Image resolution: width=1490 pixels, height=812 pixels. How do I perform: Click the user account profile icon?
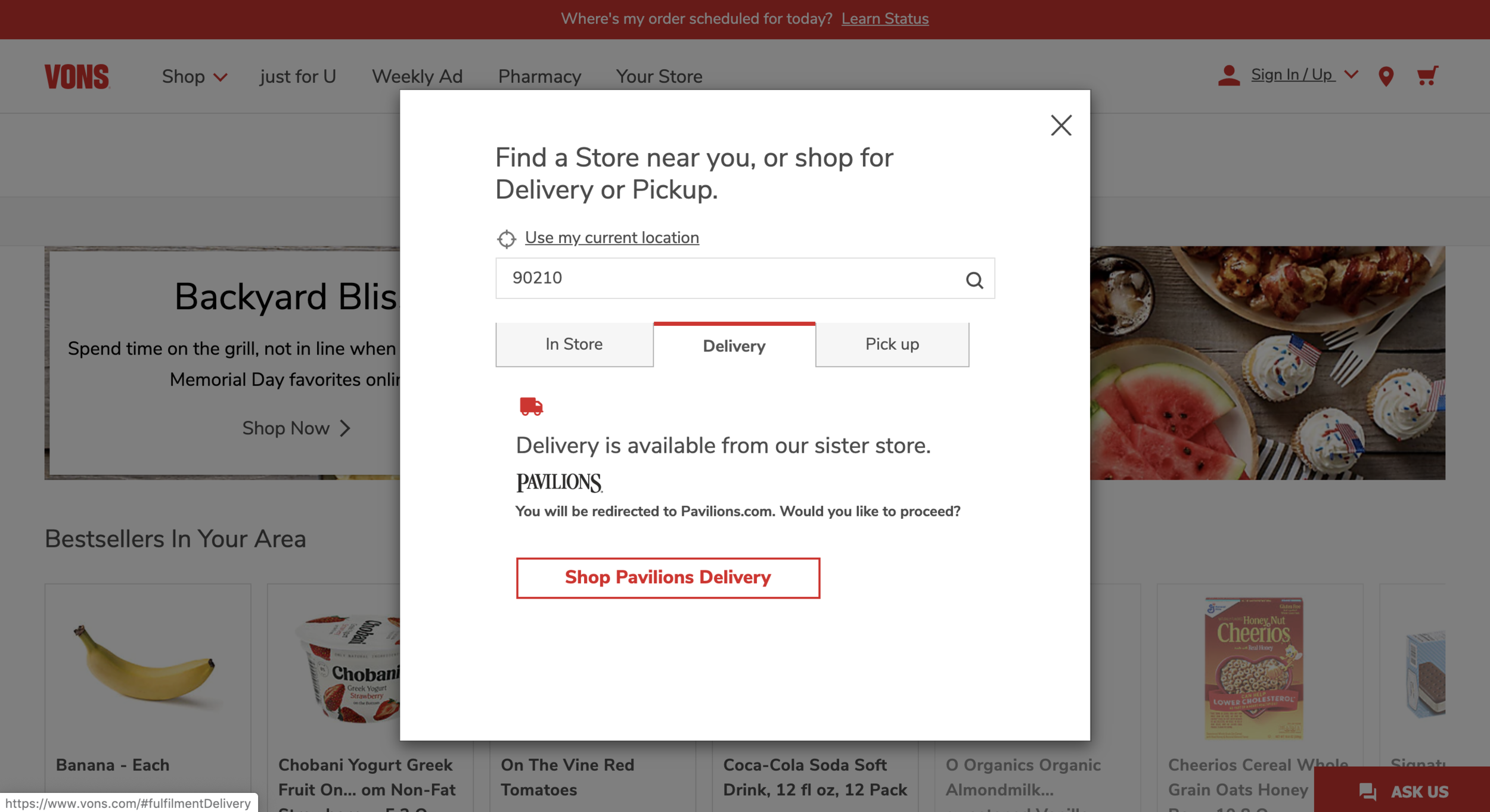[x=1228, y=76]
